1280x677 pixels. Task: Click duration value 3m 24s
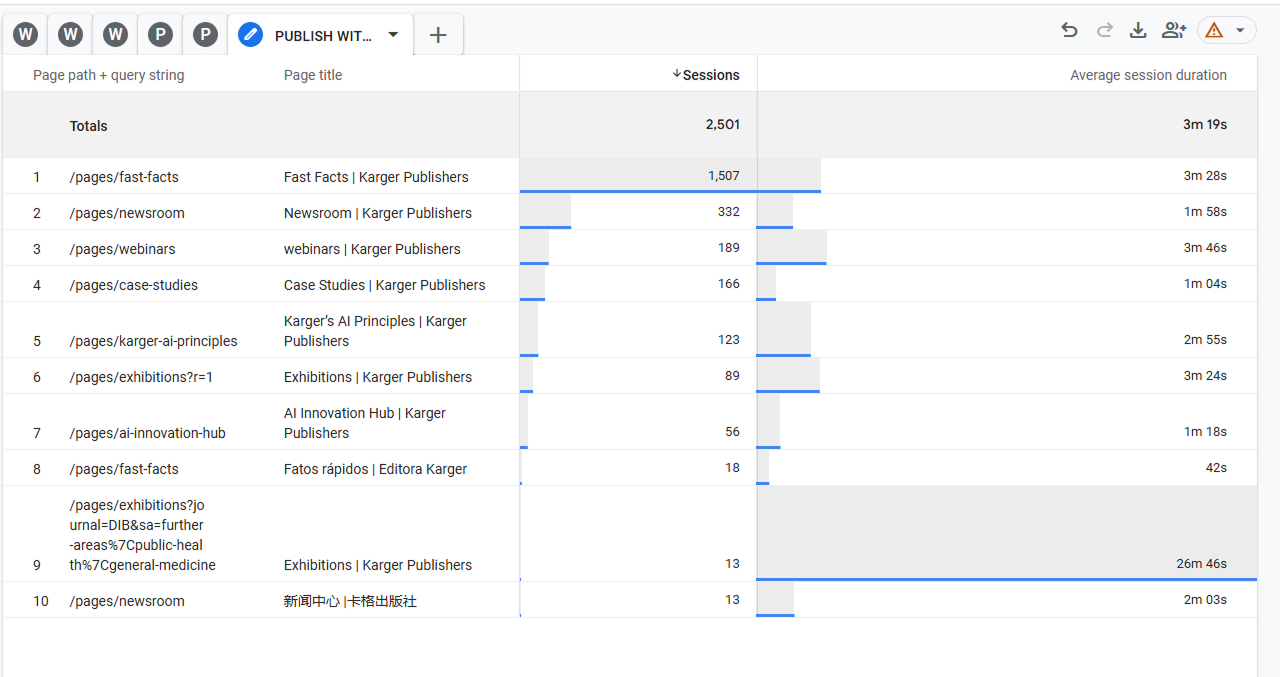pyautogui.click(x=1205, y=376)
